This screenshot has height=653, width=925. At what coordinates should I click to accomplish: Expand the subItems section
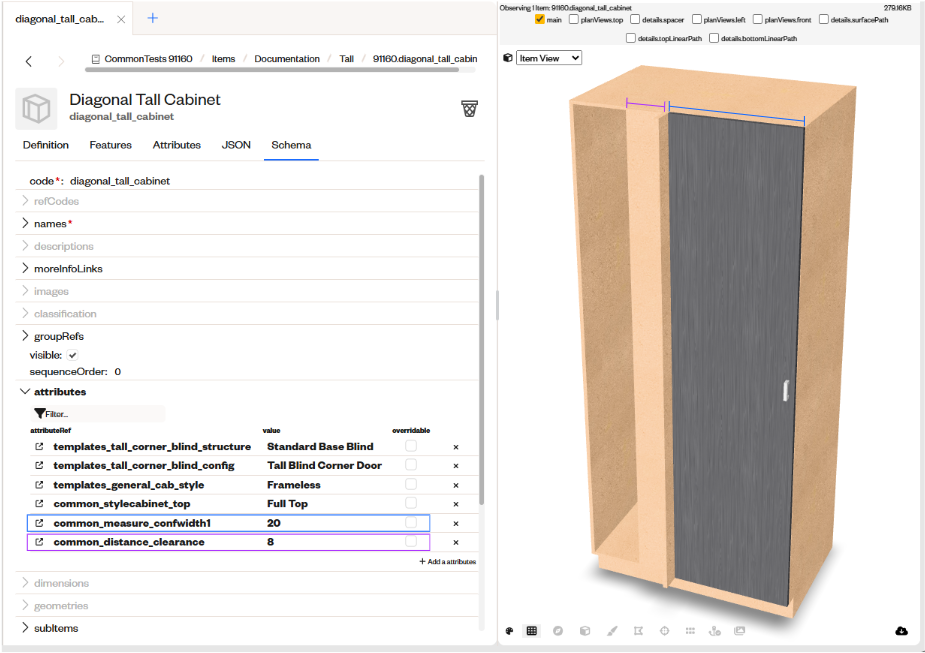[25, 628]
